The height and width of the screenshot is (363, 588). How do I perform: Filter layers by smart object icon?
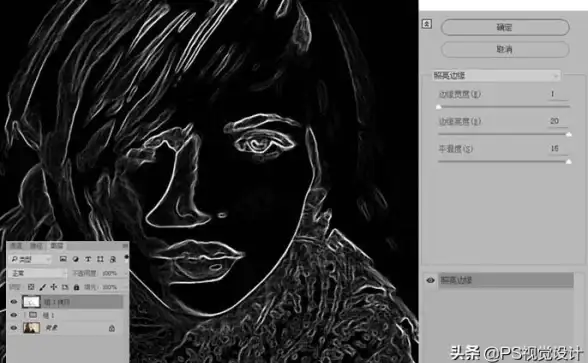[112, 259]
